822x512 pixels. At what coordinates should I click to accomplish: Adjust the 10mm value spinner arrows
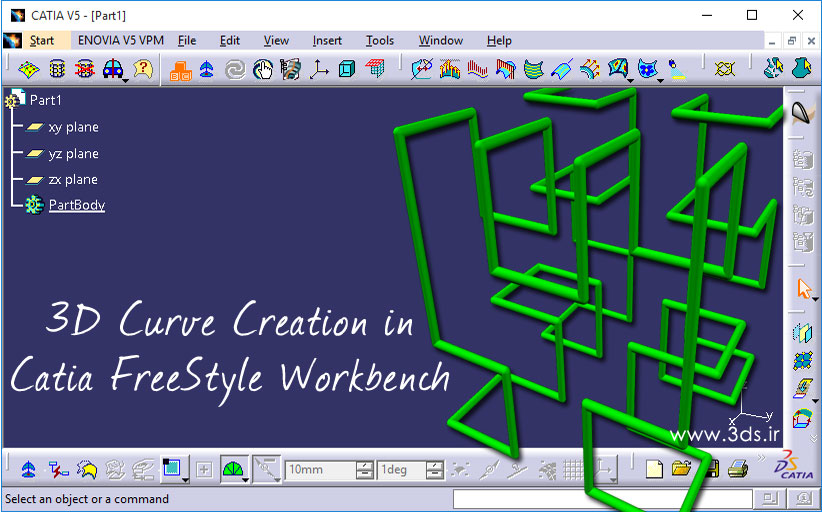[364, 470]
